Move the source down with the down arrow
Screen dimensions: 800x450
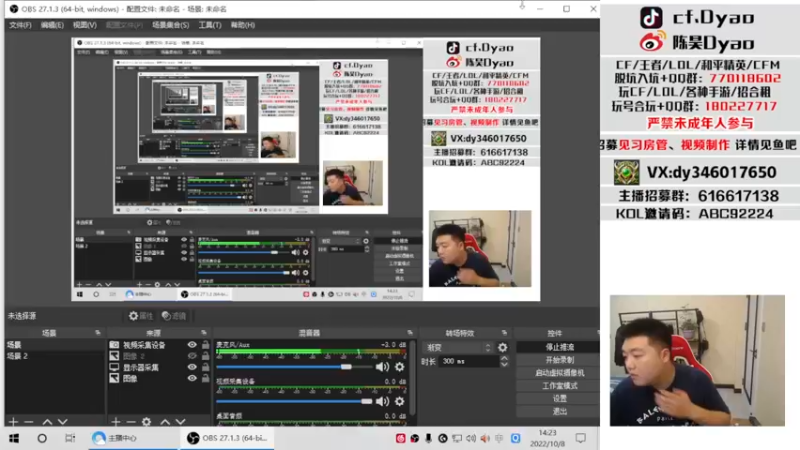tap(181, 422)
